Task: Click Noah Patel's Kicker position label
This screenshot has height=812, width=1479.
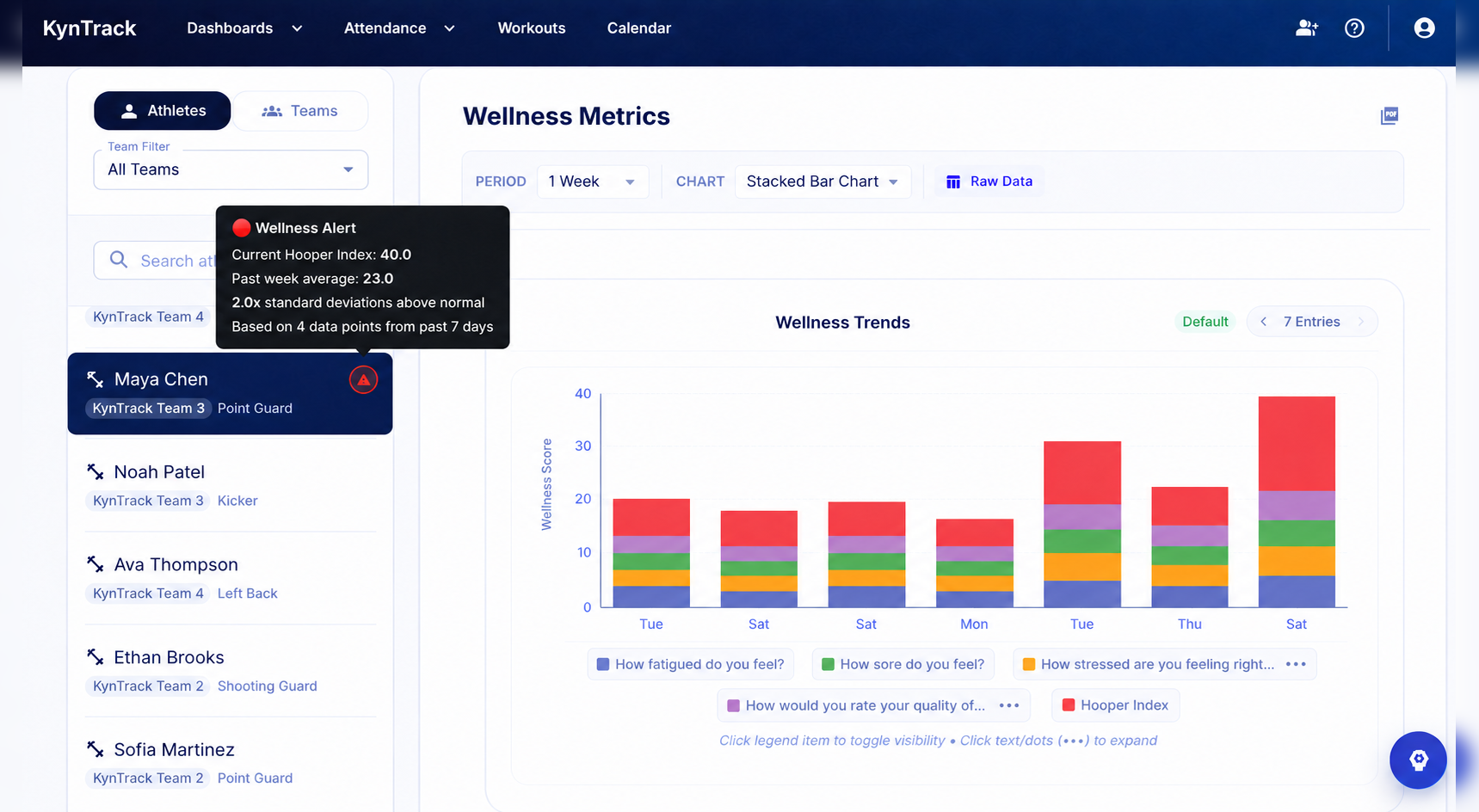Action: coord(237,501)
